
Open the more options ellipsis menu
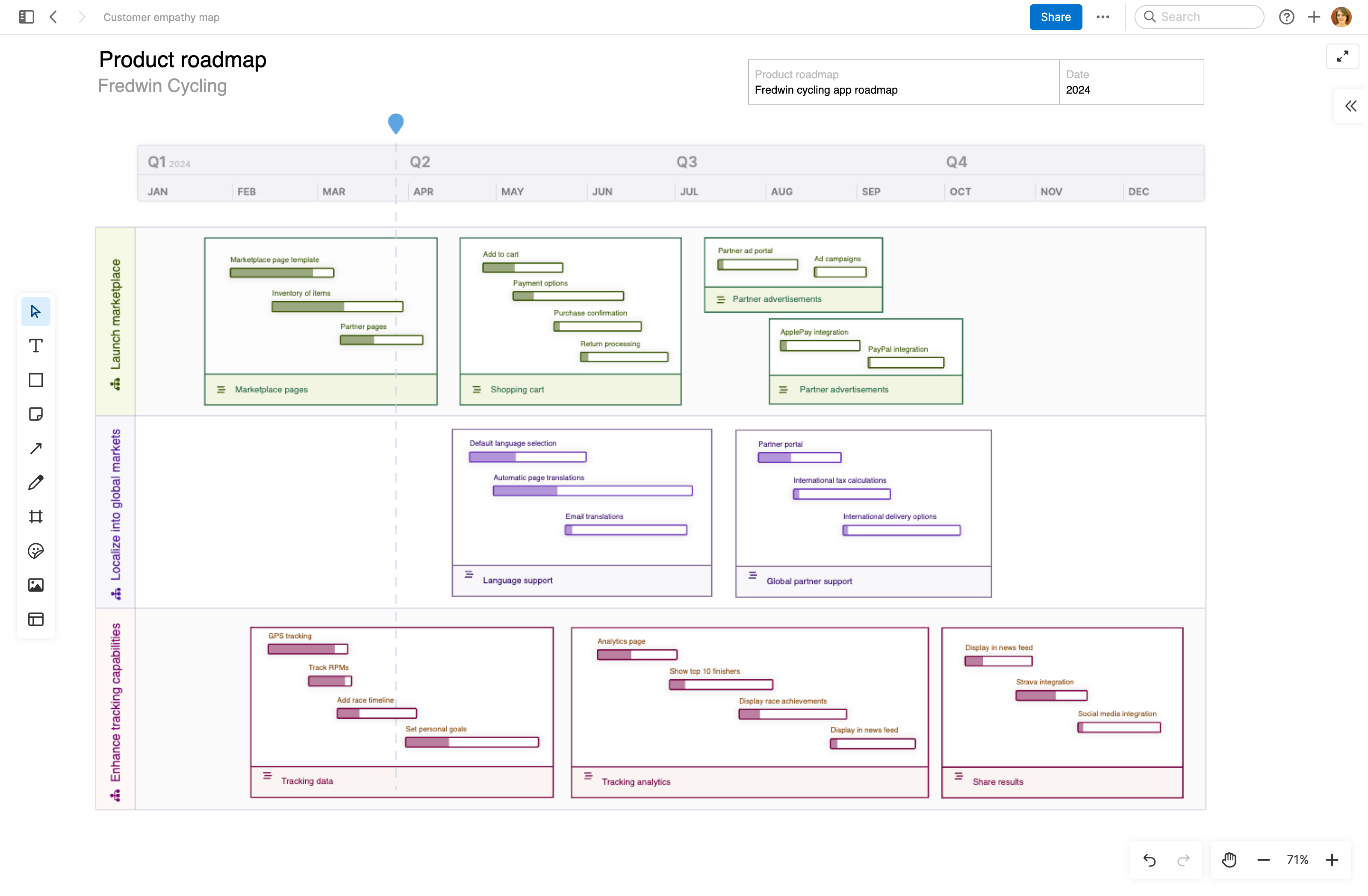click(x=1103, y=17)
